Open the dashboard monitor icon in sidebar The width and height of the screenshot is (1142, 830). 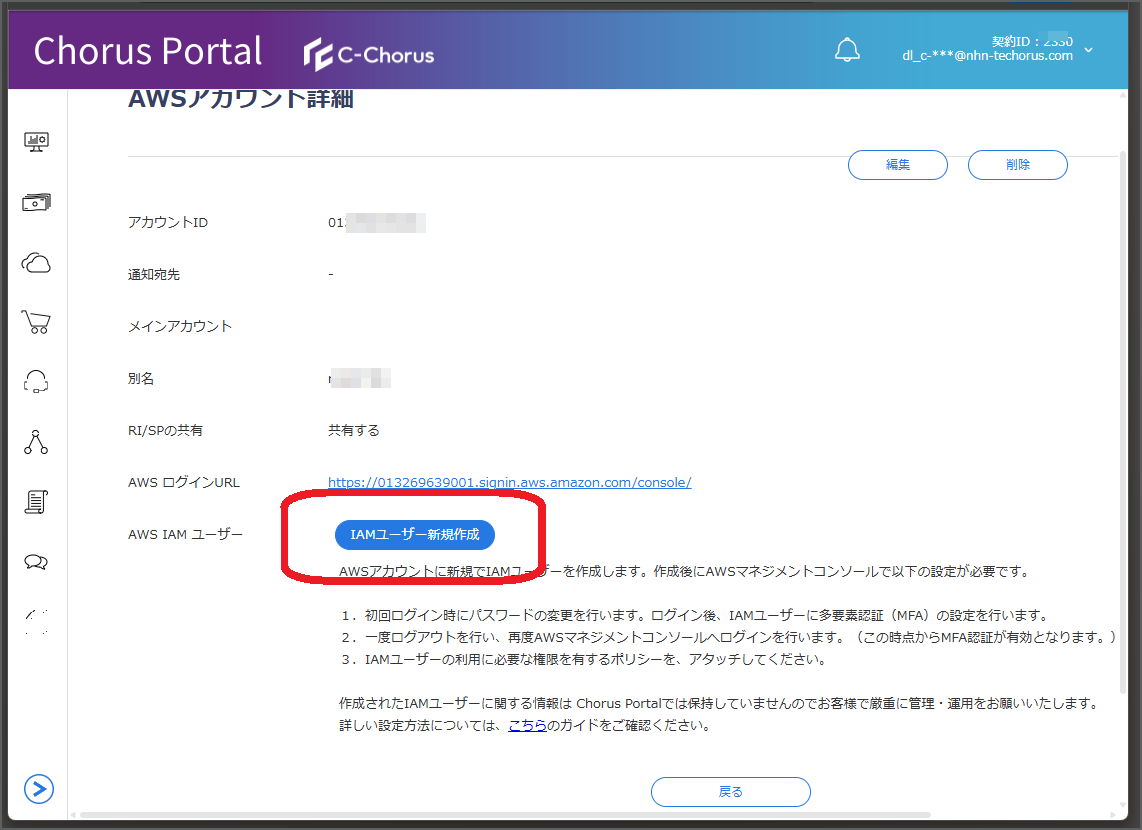36,141
